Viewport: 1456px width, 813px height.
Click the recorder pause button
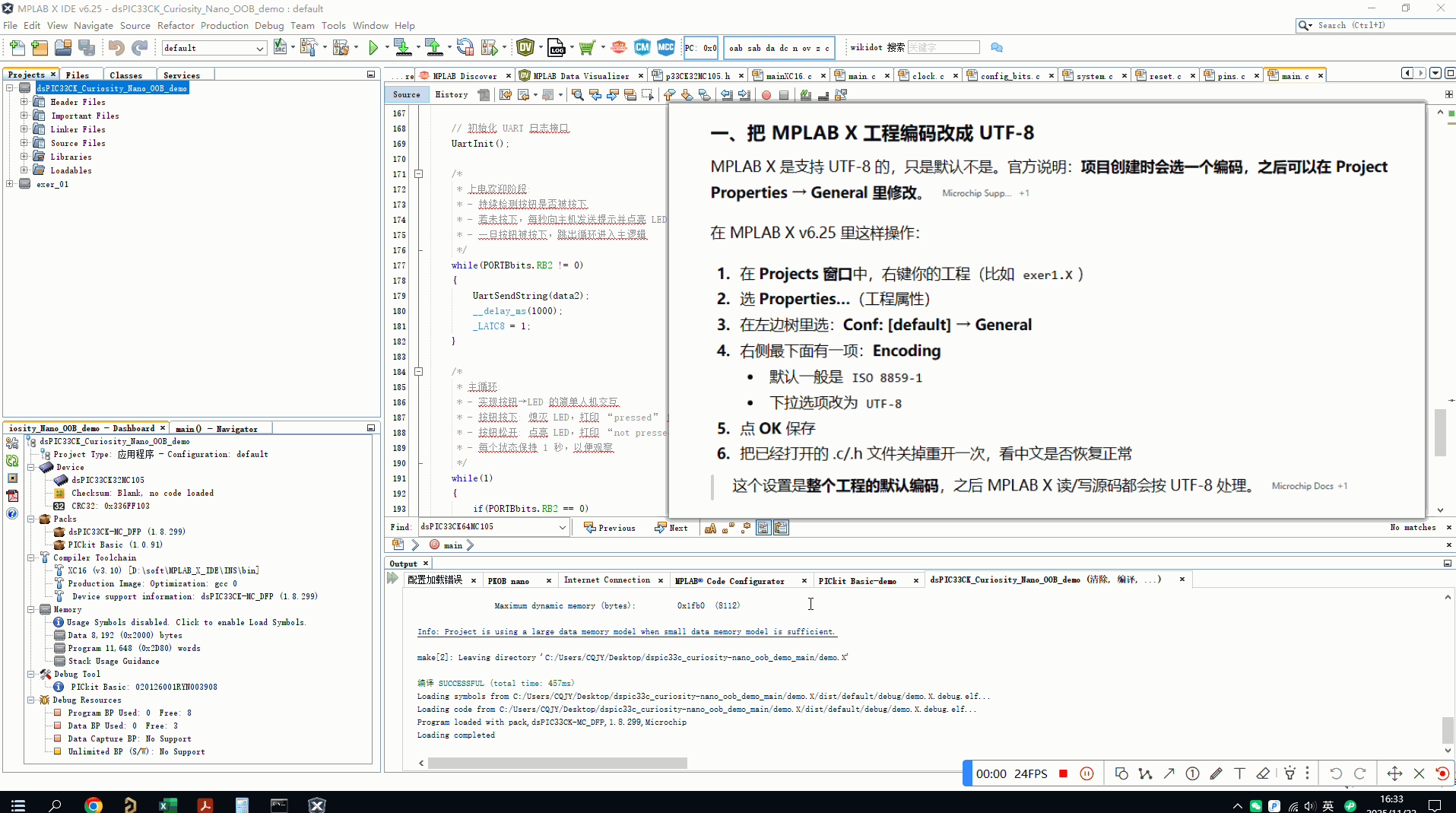pyautogui.click(x=1086, y=773)
